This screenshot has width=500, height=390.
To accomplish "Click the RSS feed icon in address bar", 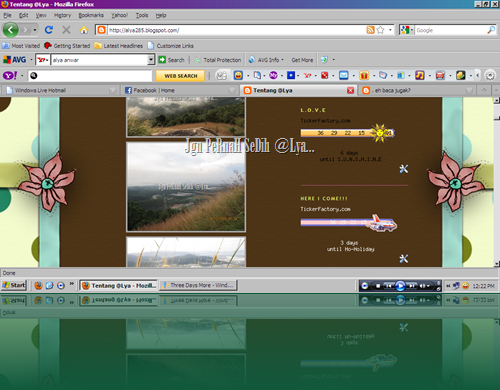I will (x=370, y=30).
